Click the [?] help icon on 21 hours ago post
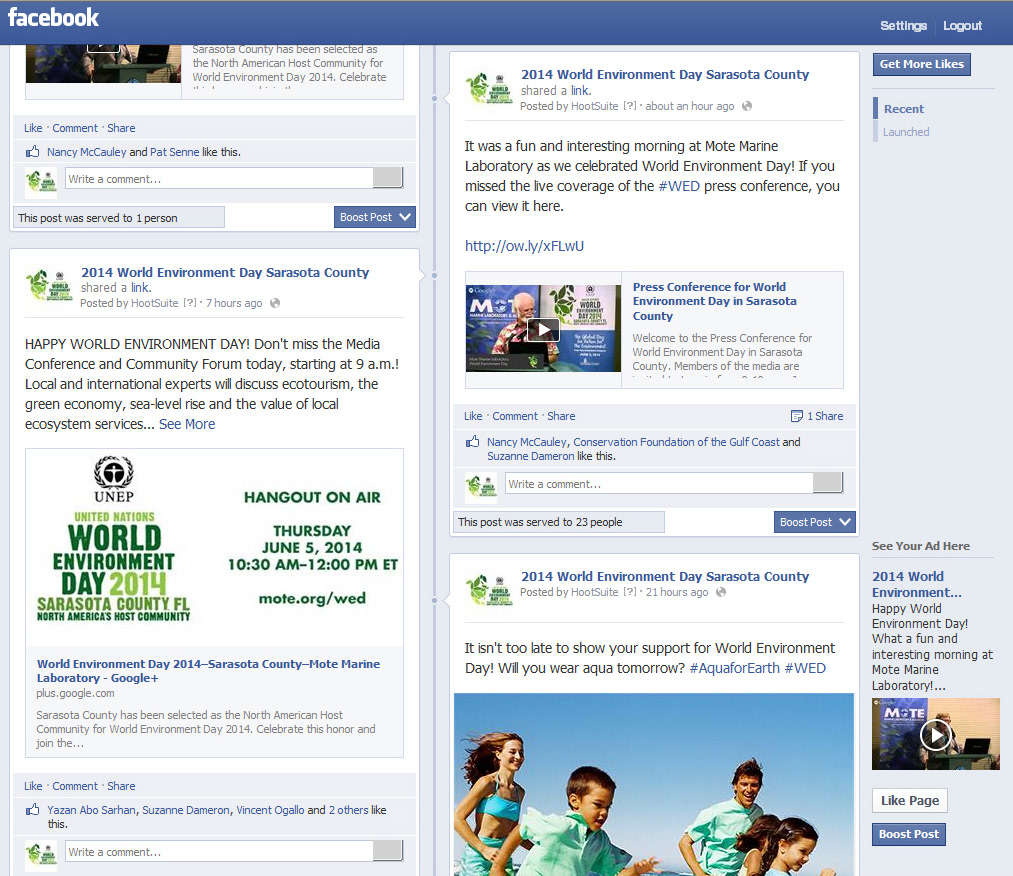The image size is (1013, 876). coord(630,592)
